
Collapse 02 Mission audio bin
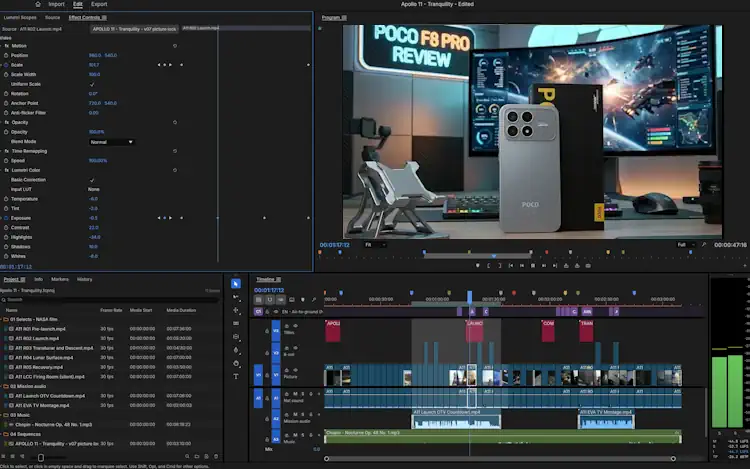(1, 386)
